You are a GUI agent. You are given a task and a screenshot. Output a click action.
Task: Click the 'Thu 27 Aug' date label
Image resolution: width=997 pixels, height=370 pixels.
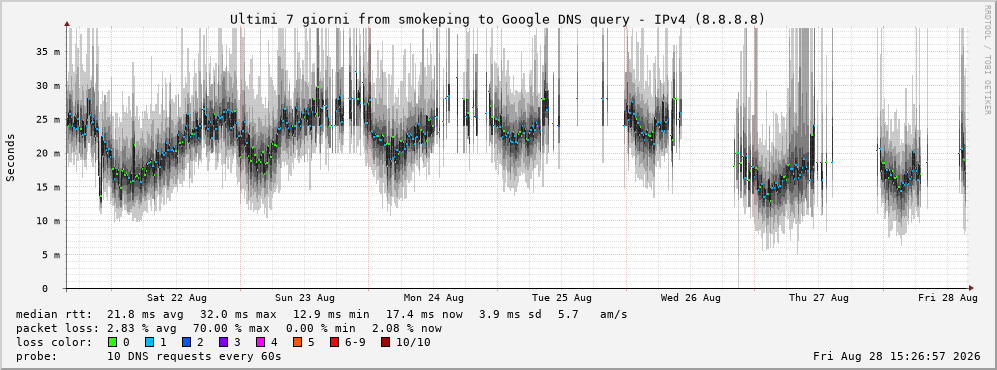pyautogui.click(x=819, y=298)
